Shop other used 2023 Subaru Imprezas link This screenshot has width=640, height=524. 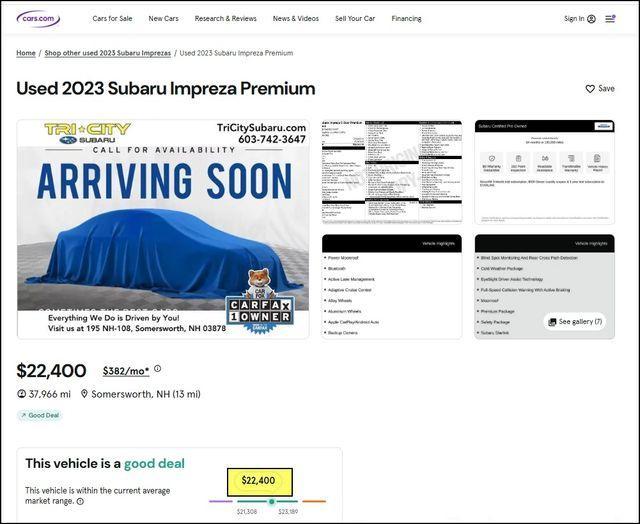pos(107,53)
